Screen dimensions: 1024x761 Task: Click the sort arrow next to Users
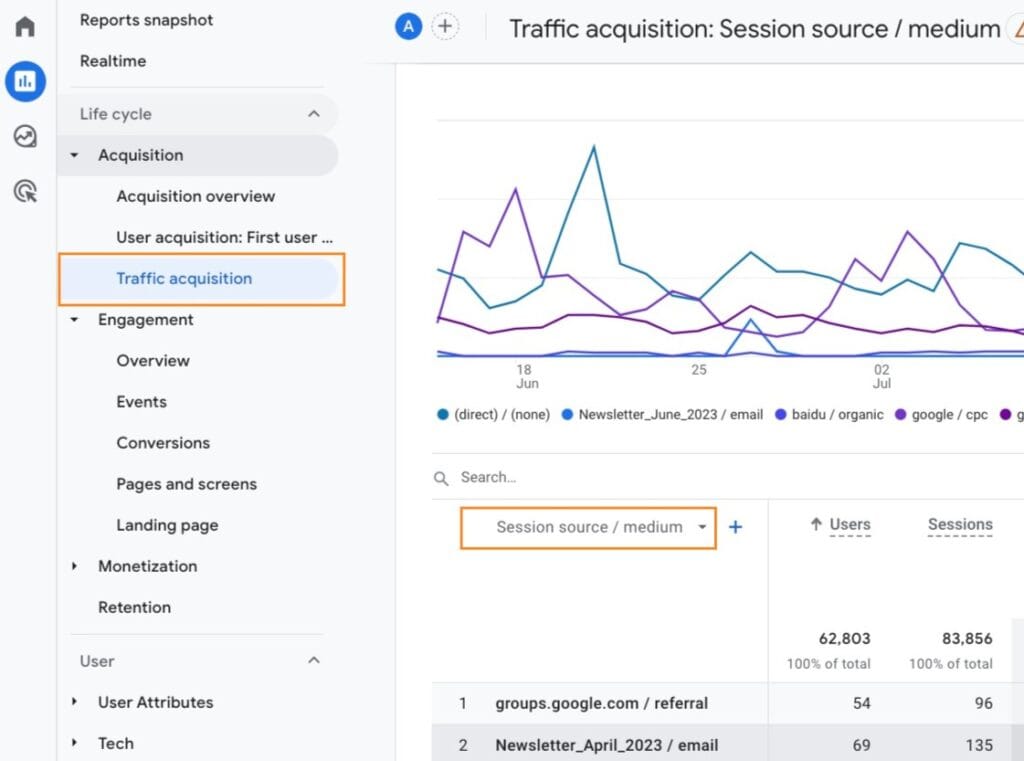tap(816, 524)
